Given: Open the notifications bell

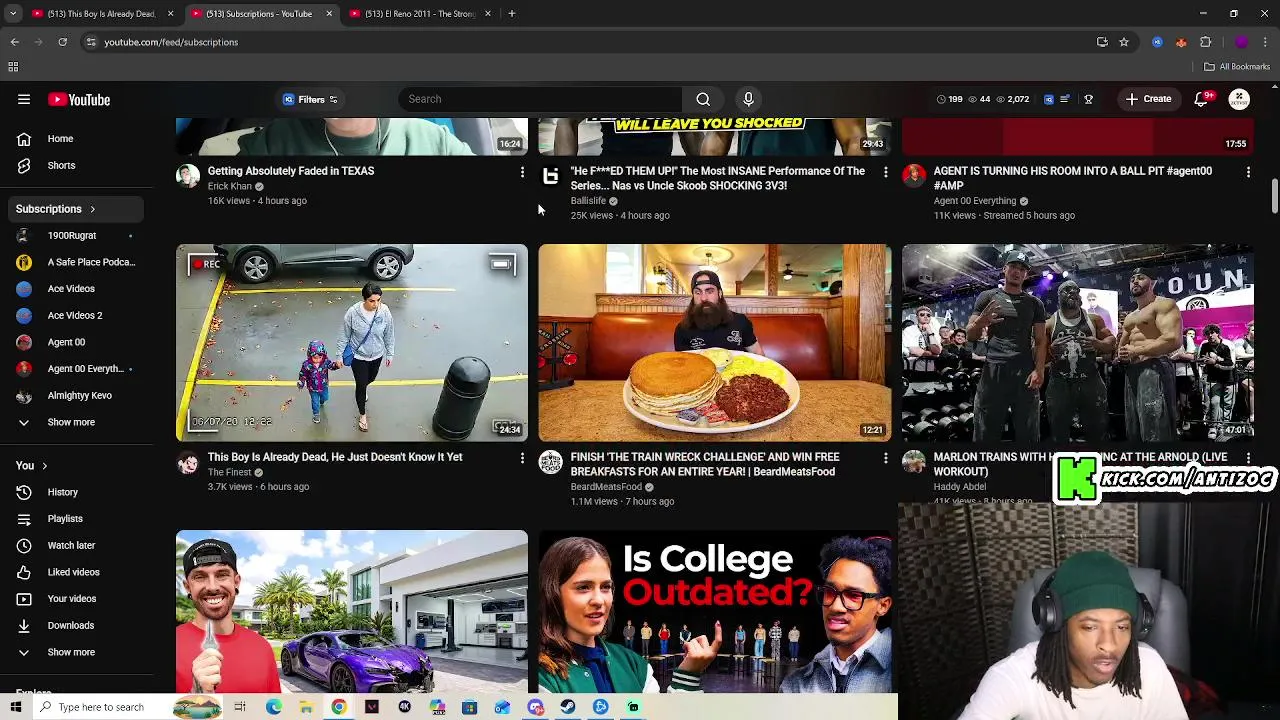Looking at the screenshot, I should coord(1201,99).
